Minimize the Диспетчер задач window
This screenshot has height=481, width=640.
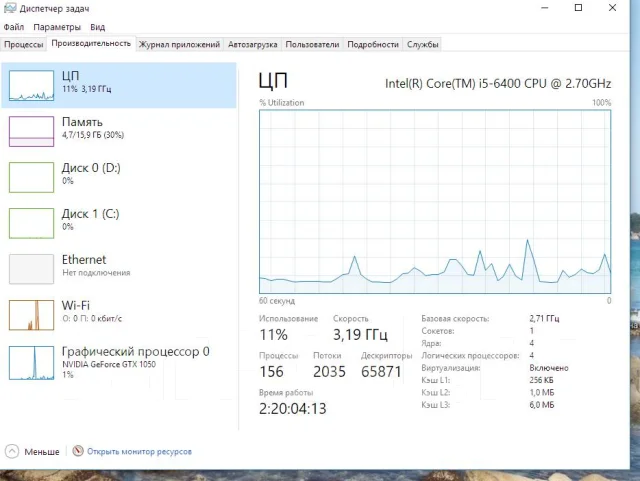[x=544, y=8]
